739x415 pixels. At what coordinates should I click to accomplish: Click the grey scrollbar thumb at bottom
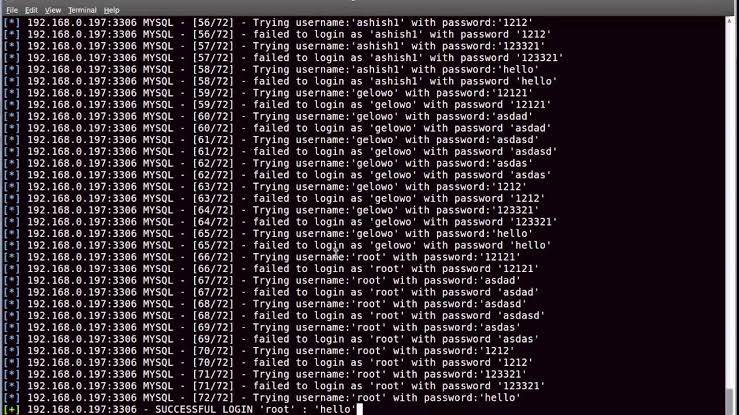point(729,402)
